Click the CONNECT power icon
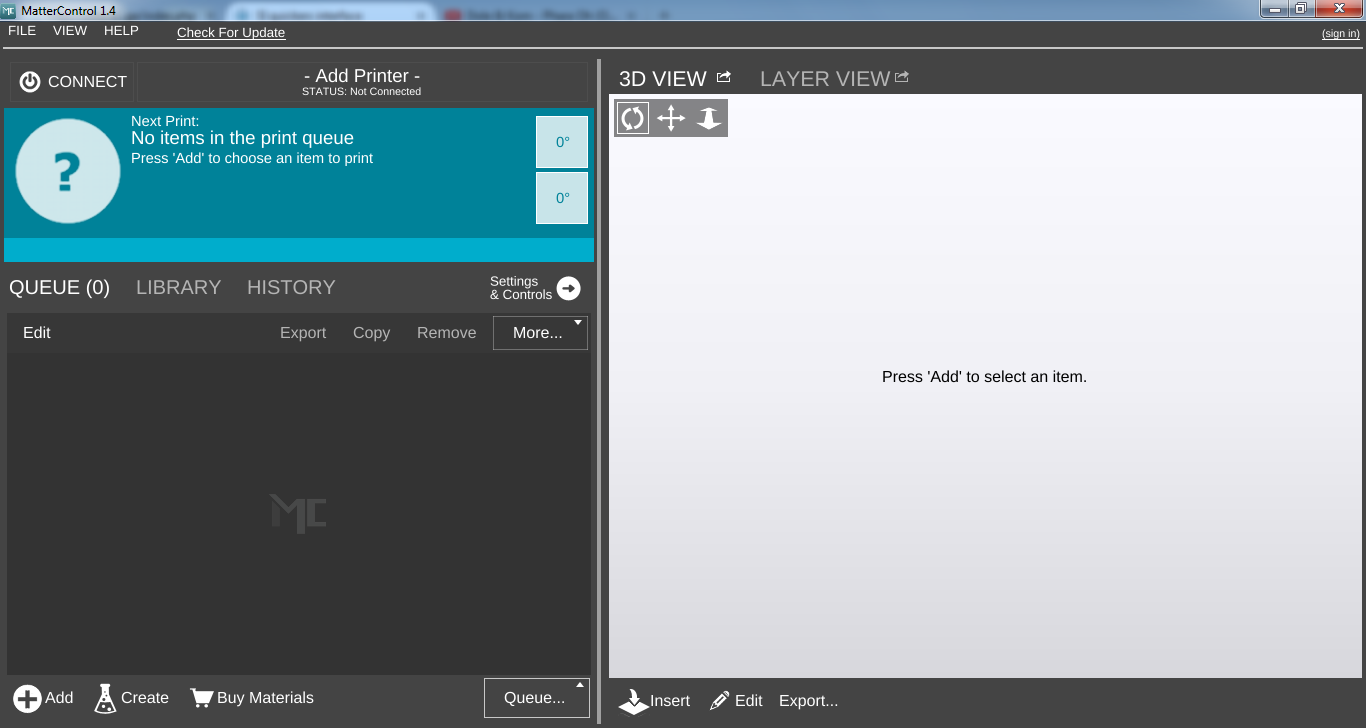Screen dimensions: 1366x728 [30, 82]
